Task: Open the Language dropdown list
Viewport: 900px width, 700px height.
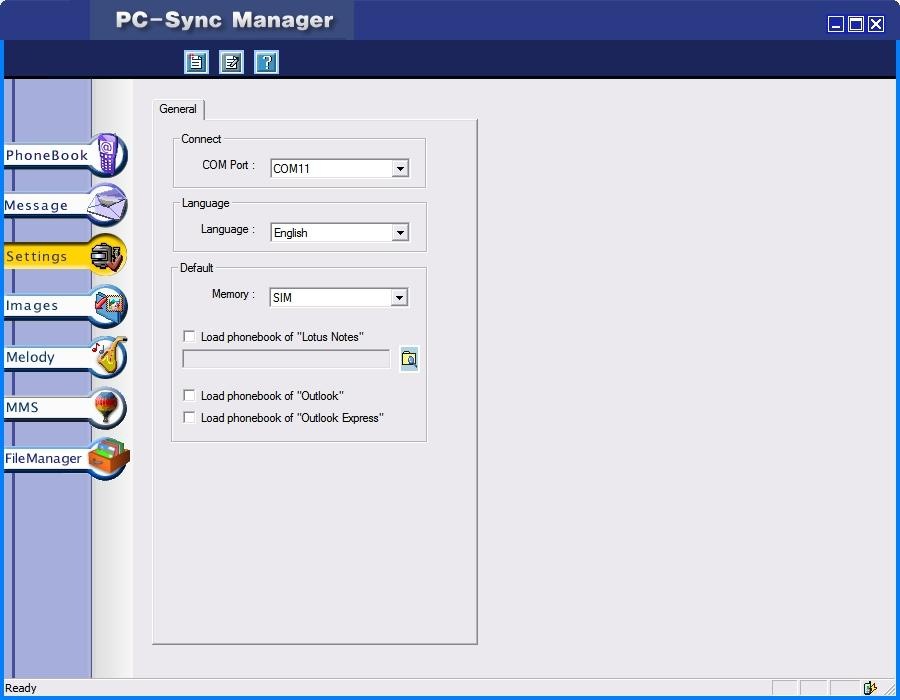Action: 401,233
